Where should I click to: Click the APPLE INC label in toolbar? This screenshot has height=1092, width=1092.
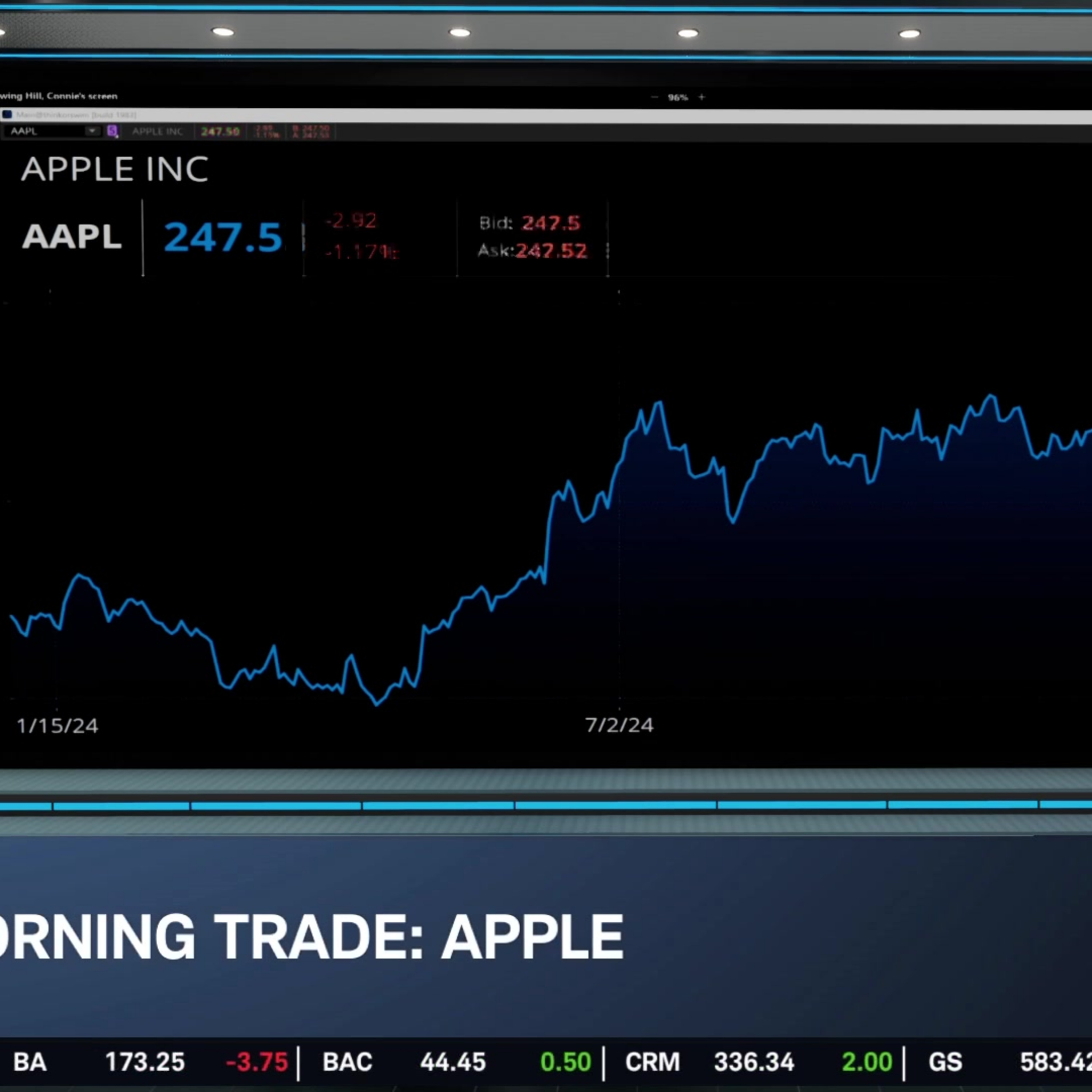point(157,132)
